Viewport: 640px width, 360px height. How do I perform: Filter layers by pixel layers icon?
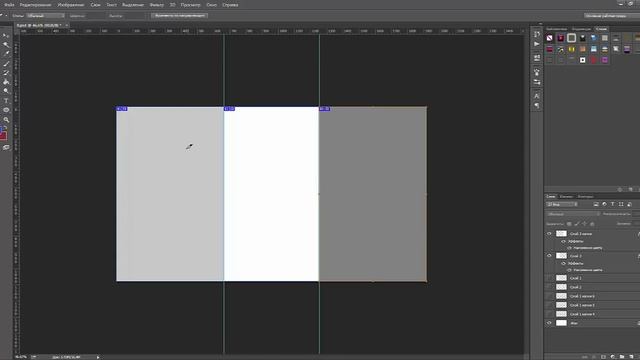pyautogui.click(x=596, y=204)
